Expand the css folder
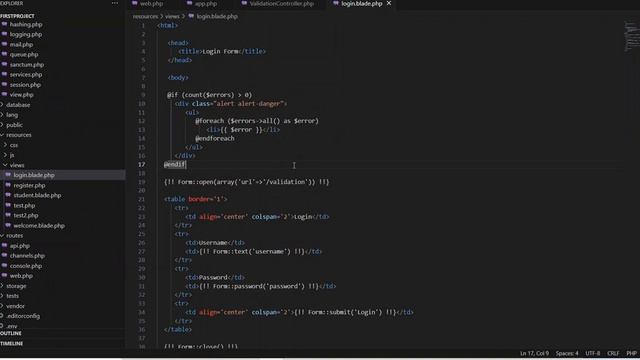The height and width of the screenshot is (360, 640). pos(14,145)
